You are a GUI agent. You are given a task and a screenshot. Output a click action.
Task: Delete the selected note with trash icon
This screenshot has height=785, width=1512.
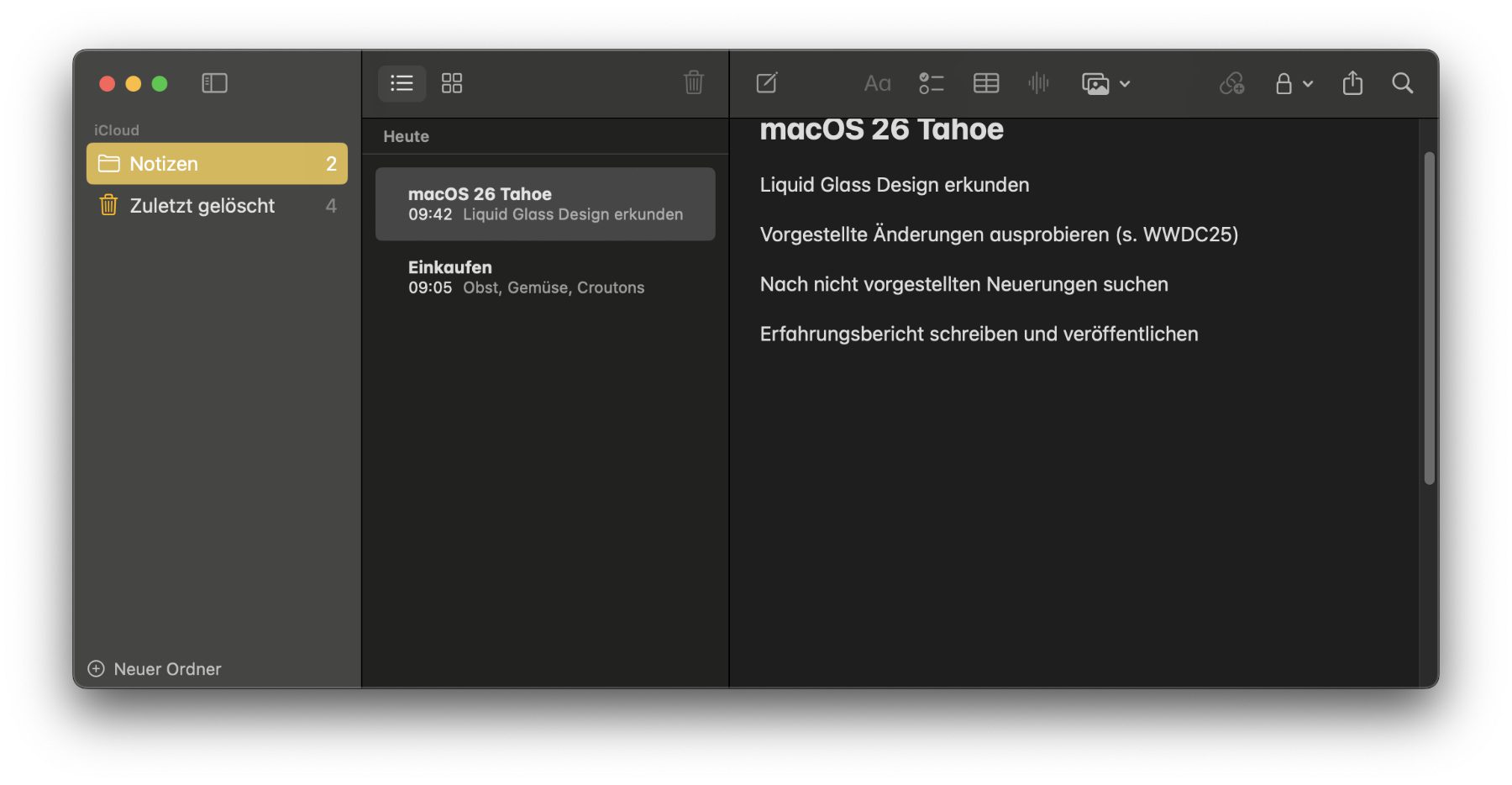[x=693, y=82]
